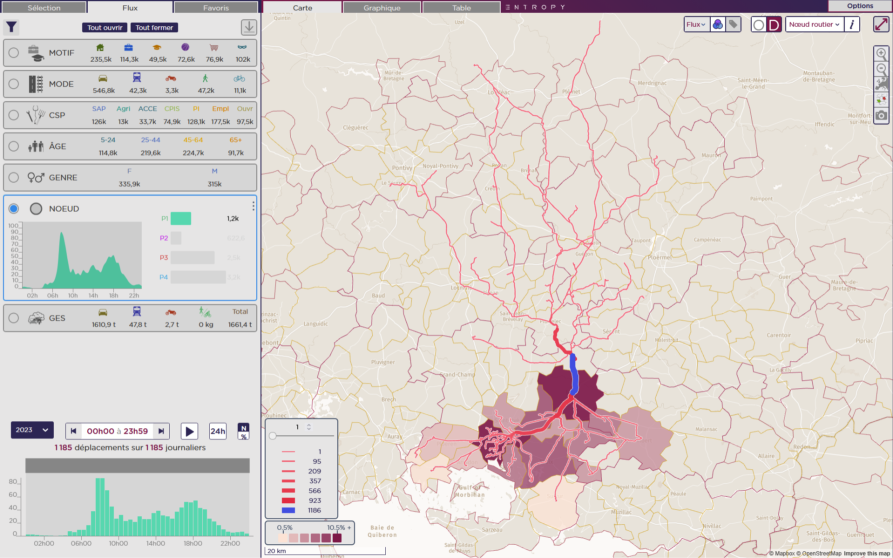Toggle the D (destination) map switch
Screen dimensions: 893x558
point(773,24)
